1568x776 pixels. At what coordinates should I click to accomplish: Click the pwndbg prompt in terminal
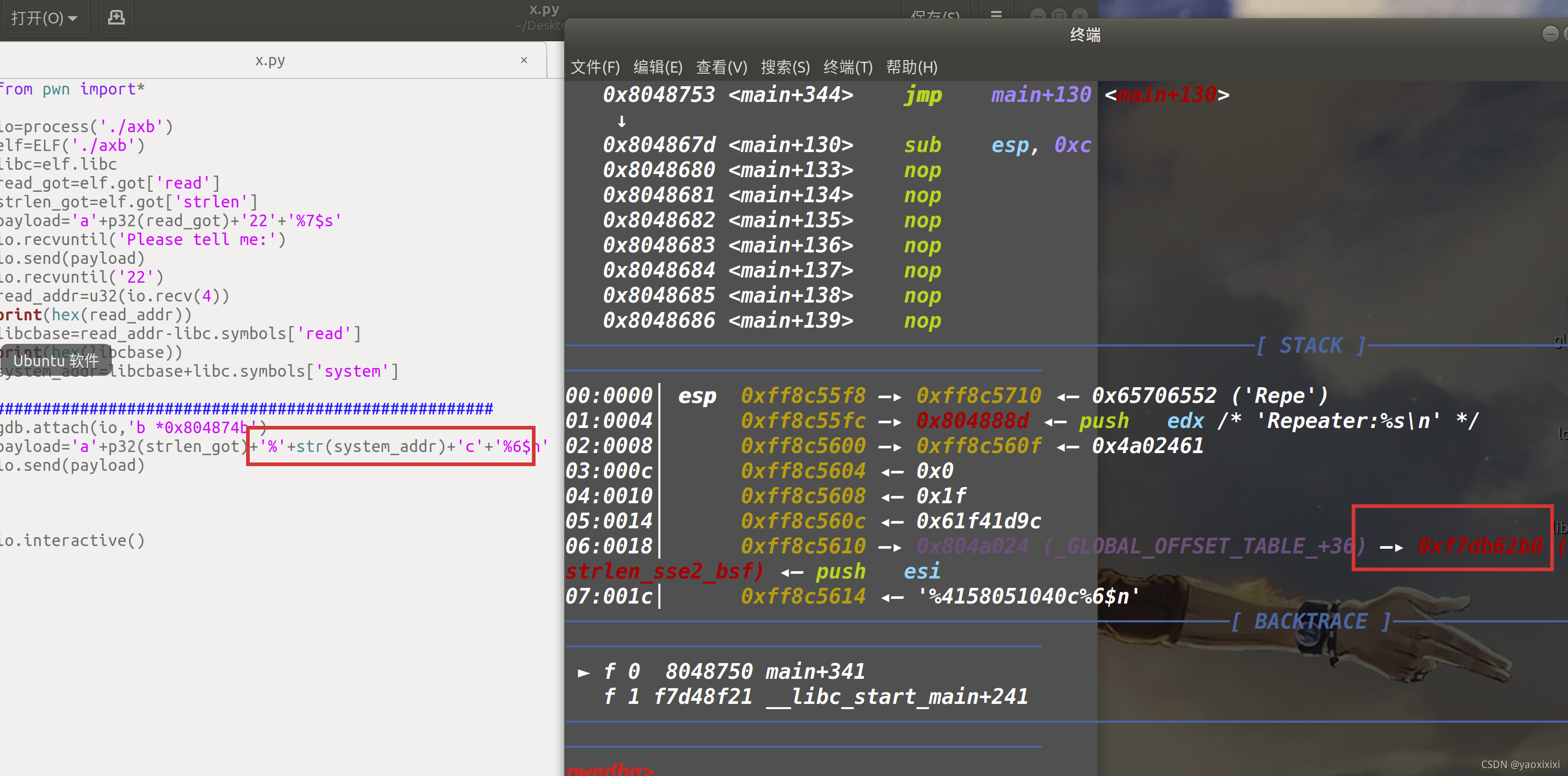pos(610,769)
